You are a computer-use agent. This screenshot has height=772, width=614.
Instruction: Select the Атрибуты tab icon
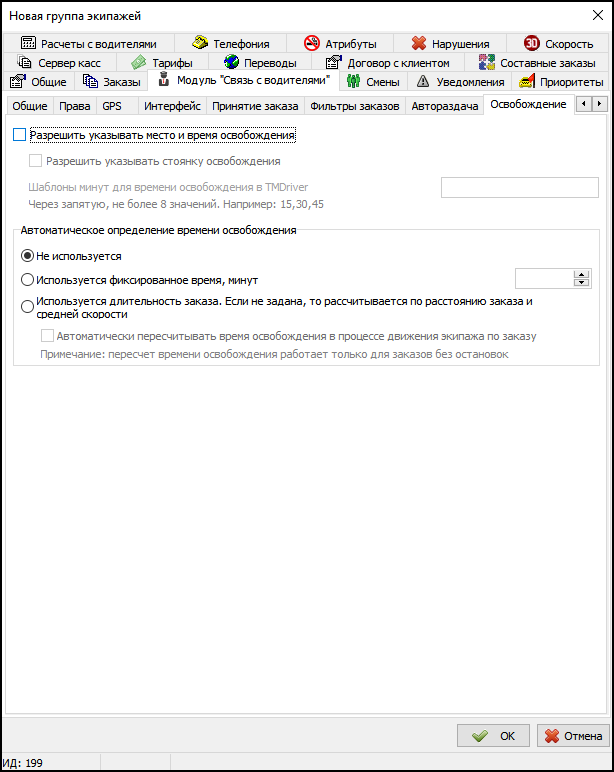pyautogui.click(x=311, y=44)
